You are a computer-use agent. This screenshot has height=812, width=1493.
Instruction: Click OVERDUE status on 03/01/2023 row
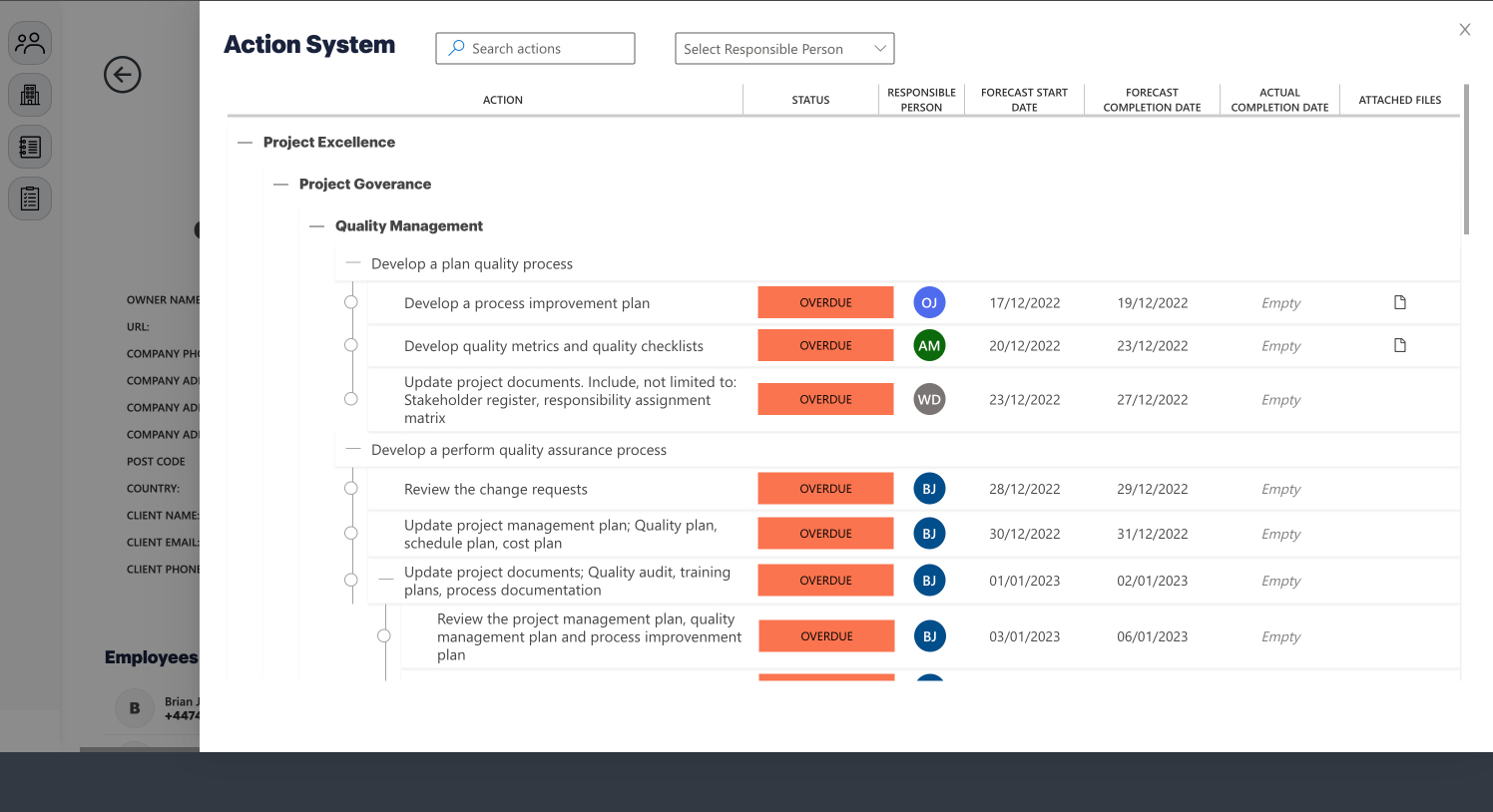point(826,636)
